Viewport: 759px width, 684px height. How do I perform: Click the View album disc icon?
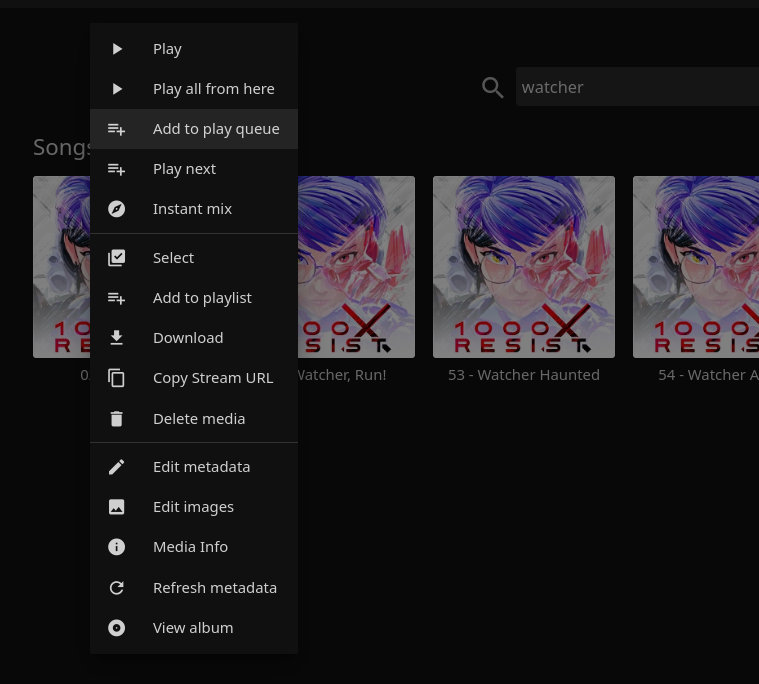[117, 628]
